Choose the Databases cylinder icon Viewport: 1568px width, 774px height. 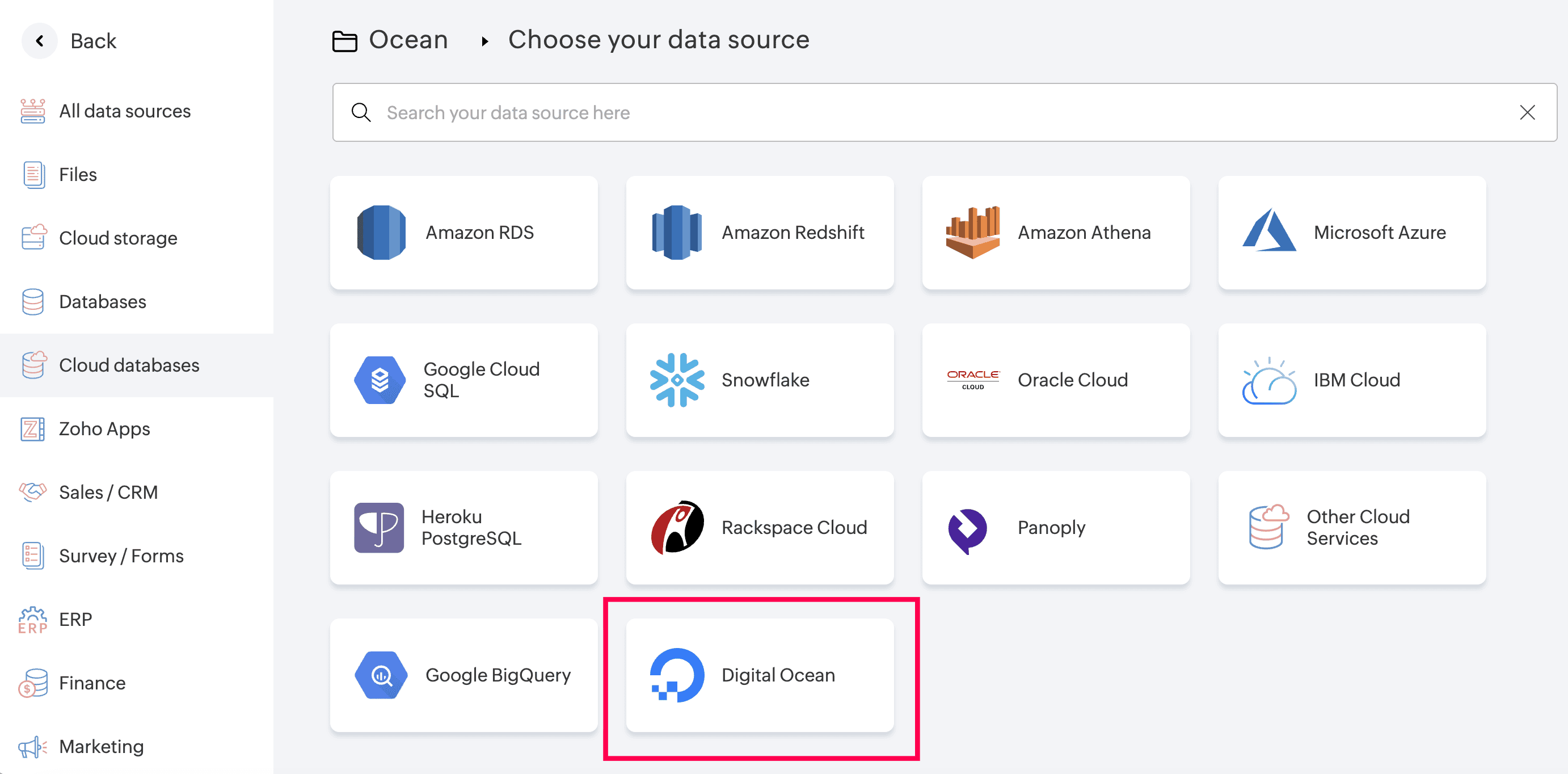click(33, 301)
